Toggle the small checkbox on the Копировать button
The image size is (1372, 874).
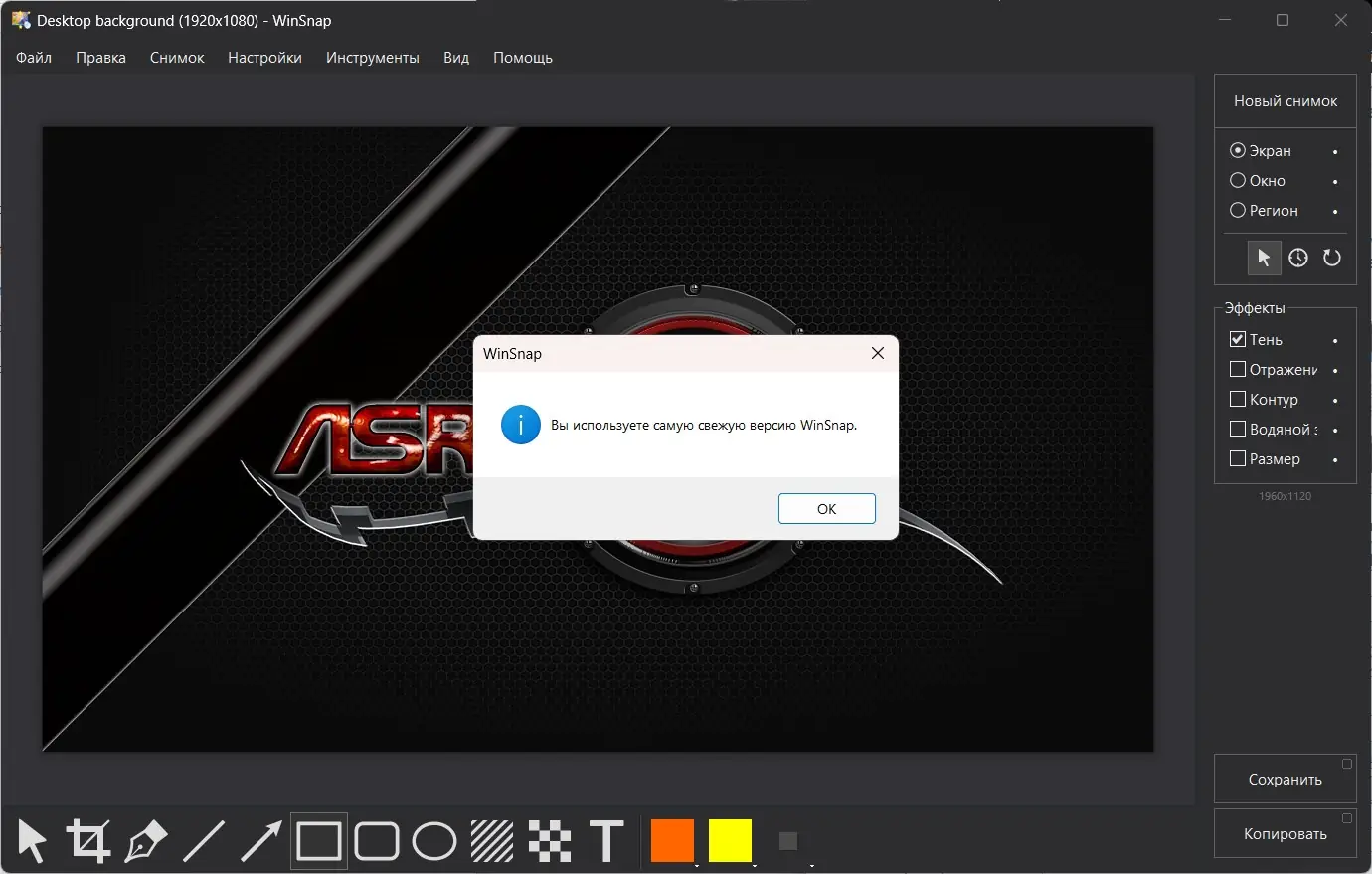pos(1347,818)
